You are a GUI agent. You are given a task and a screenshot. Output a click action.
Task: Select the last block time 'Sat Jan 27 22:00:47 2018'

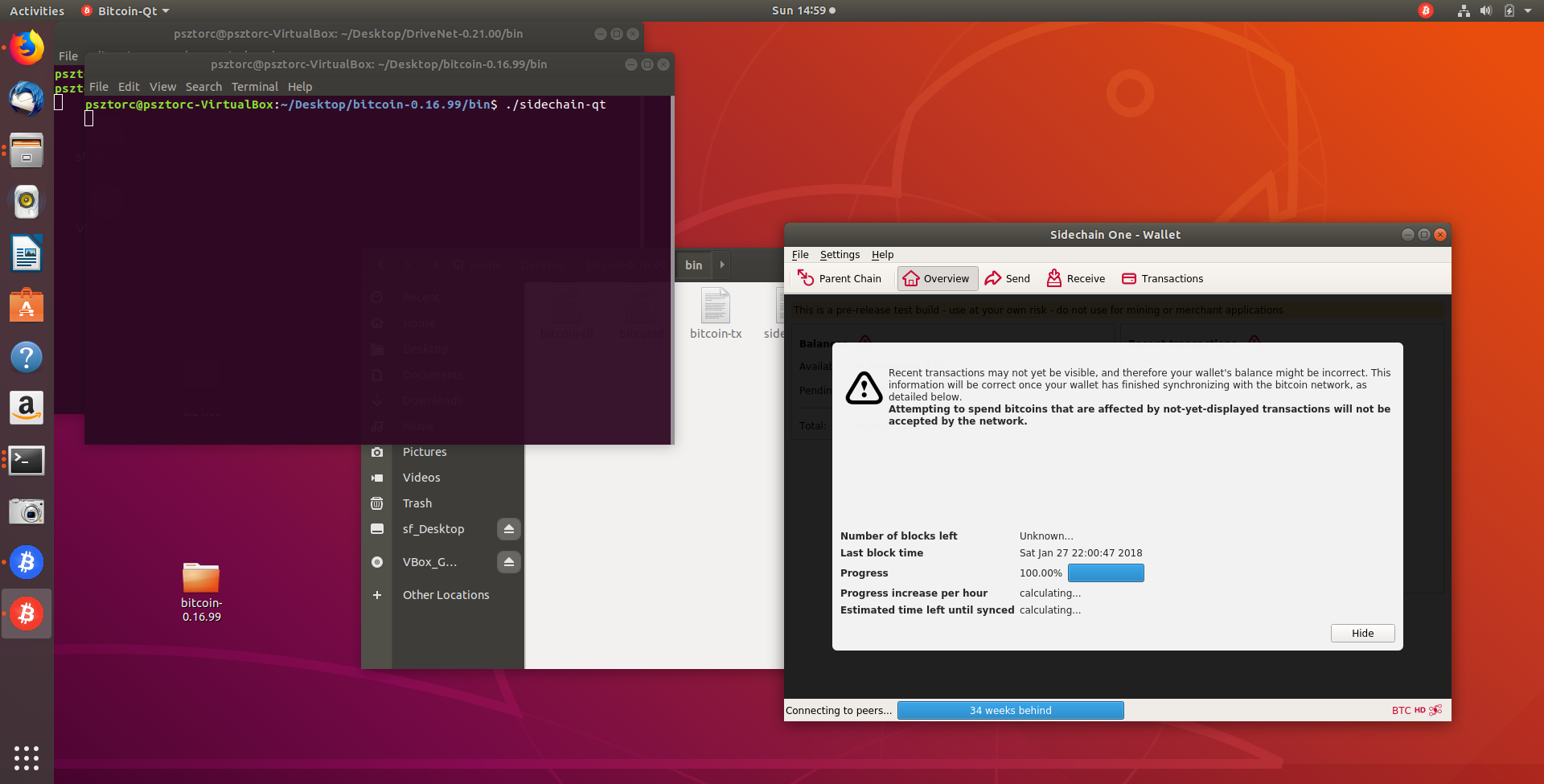click(1081, 552)
